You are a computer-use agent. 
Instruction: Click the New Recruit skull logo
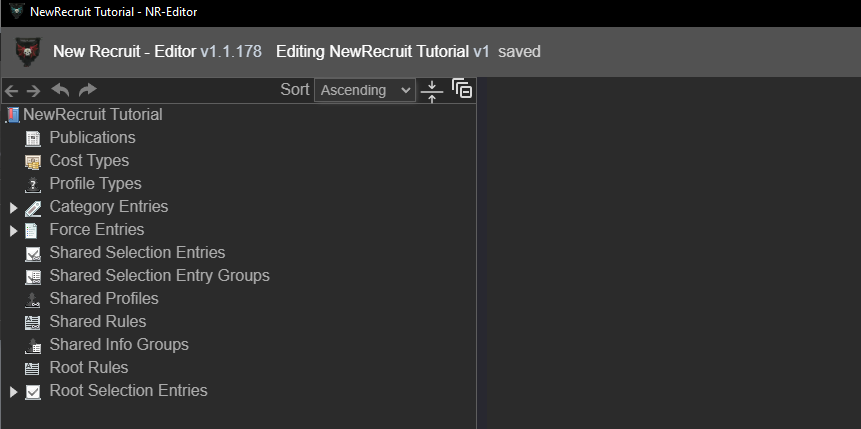coord(27,52)
